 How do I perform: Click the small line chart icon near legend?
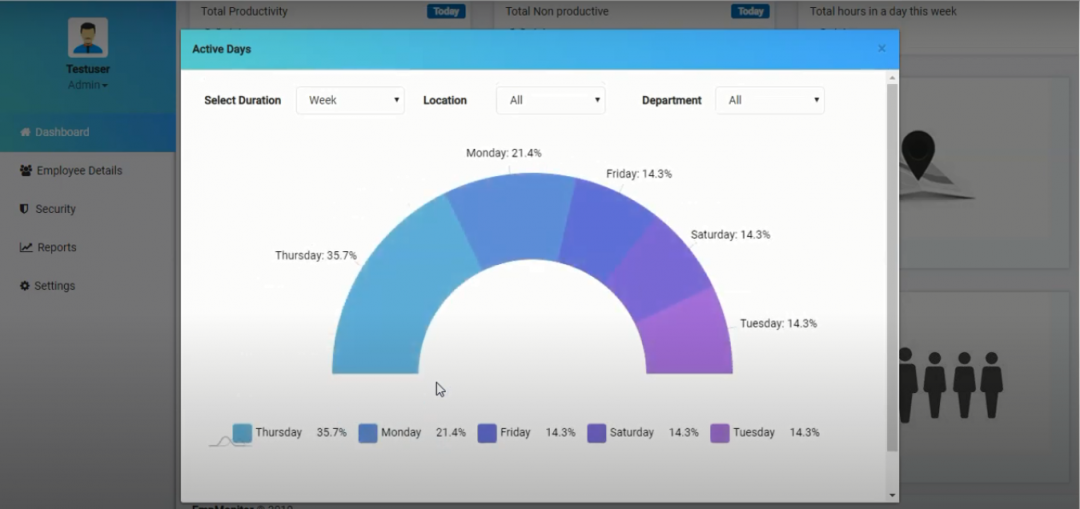click(229, 440)
